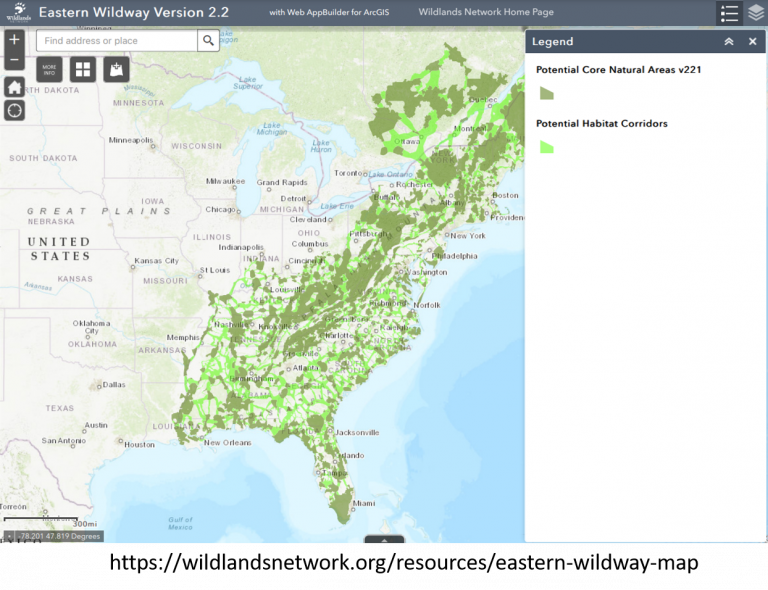
Task: Toggle the Layer List widget icon
Action: click(756, 13)
